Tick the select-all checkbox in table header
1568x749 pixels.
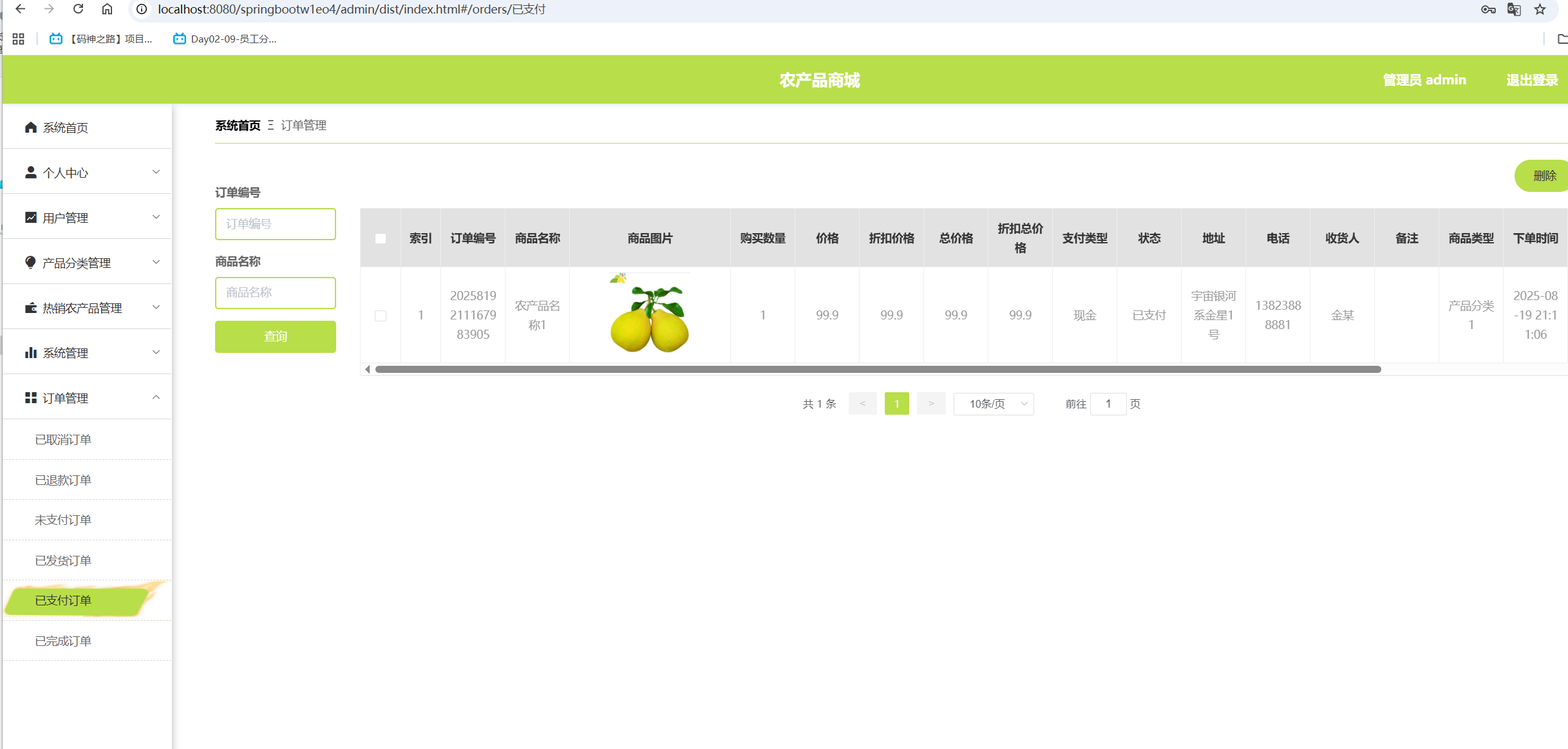pyautogui.click(x=381, y=238)
